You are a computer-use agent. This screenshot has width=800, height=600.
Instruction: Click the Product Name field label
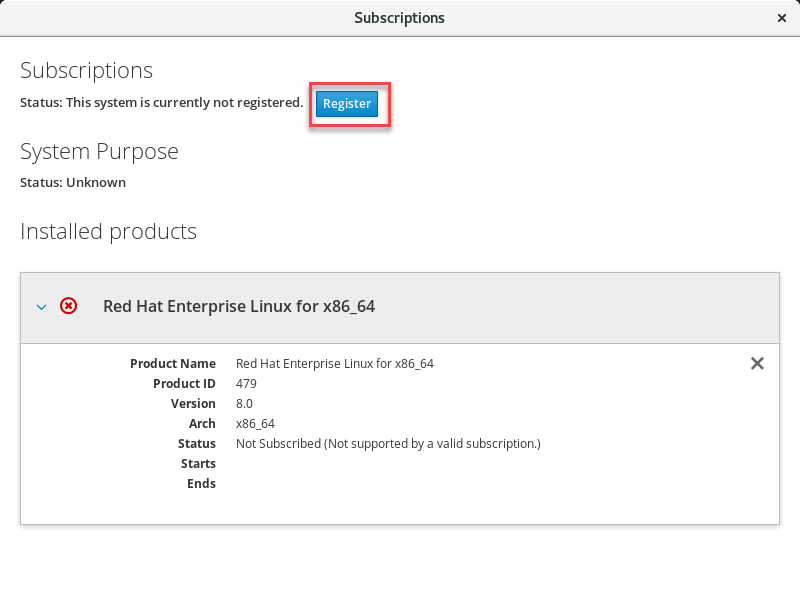click(172, 363)
